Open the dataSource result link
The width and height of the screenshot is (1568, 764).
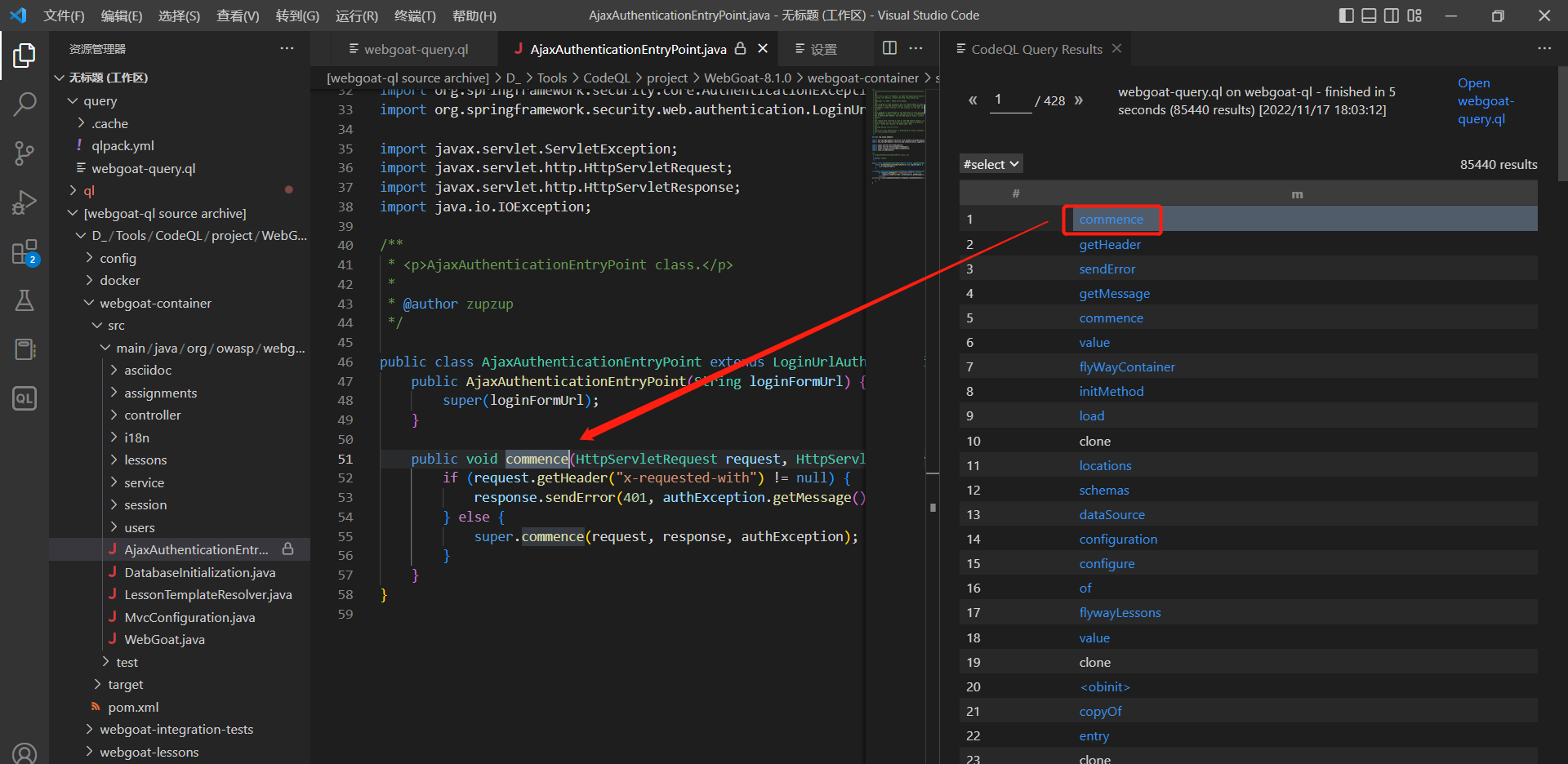coord(1111,514)
